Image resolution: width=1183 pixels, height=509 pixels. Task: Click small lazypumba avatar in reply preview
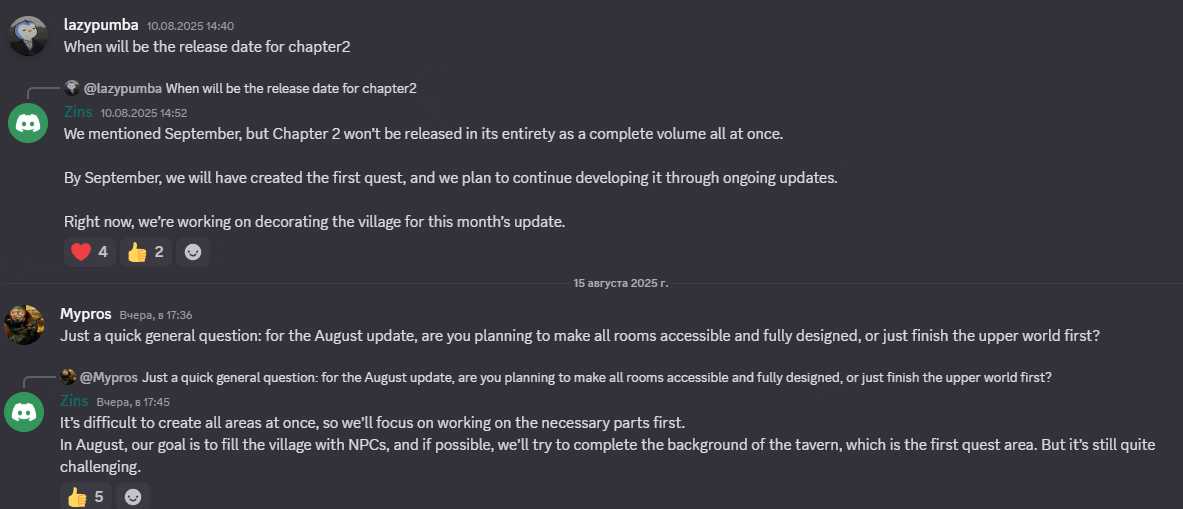[72, 88]
